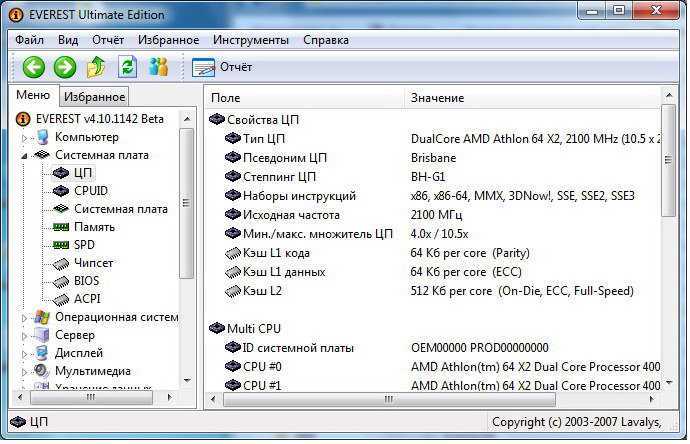Select the BIOS icon in tree

(61, 282)
